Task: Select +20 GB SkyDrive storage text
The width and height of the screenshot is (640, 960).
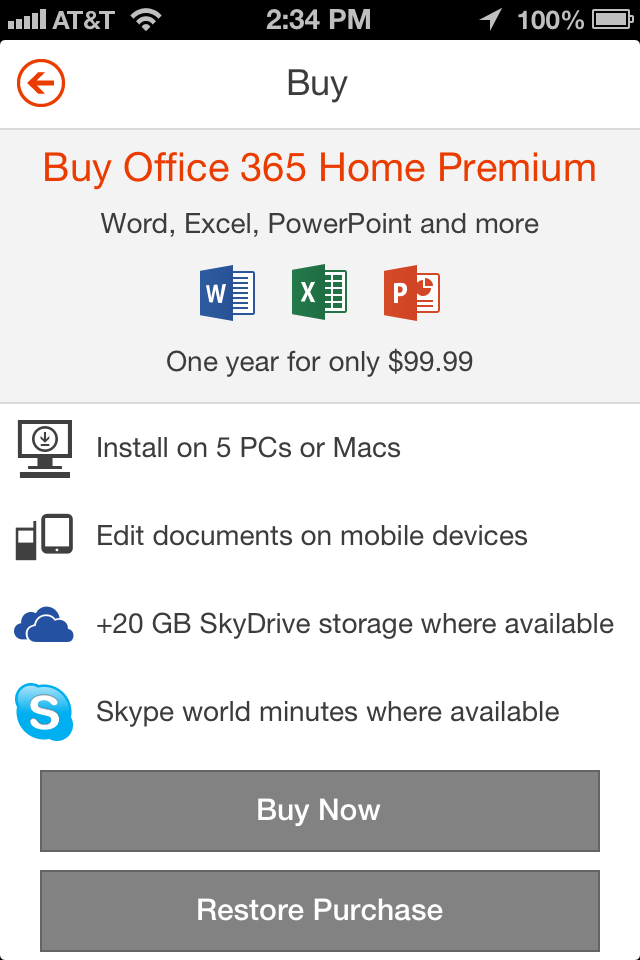Action: click(355, 624)
